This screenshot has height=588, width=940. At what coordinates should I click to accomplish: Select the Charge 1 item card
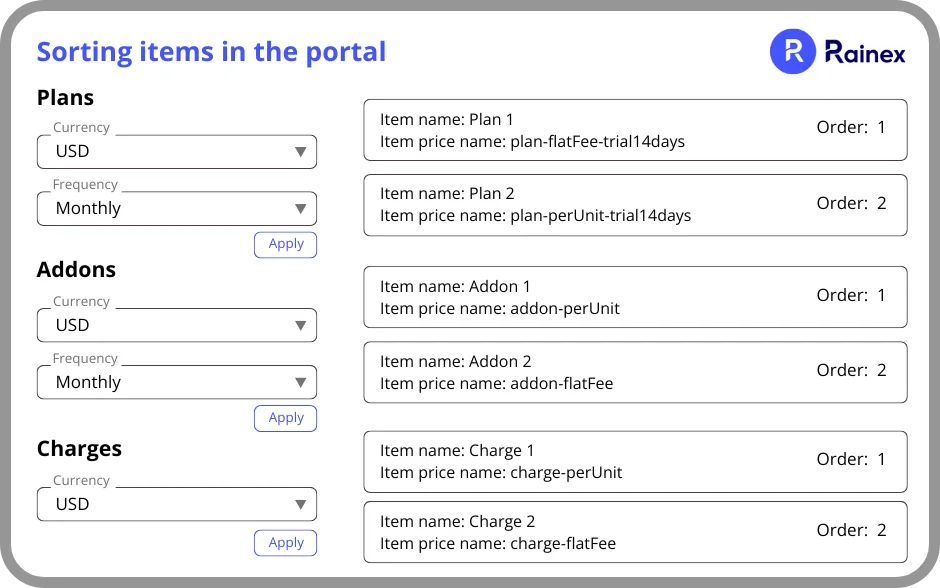pos(635,462)
